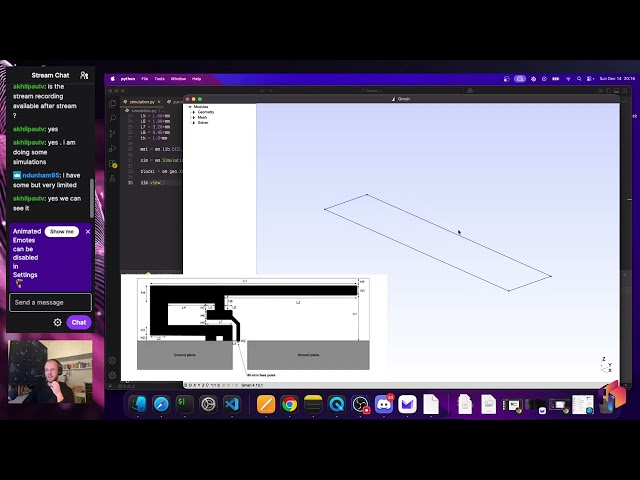
Task: Click 'sim.view()' code line in editor
Action: (x=152, y=182)
